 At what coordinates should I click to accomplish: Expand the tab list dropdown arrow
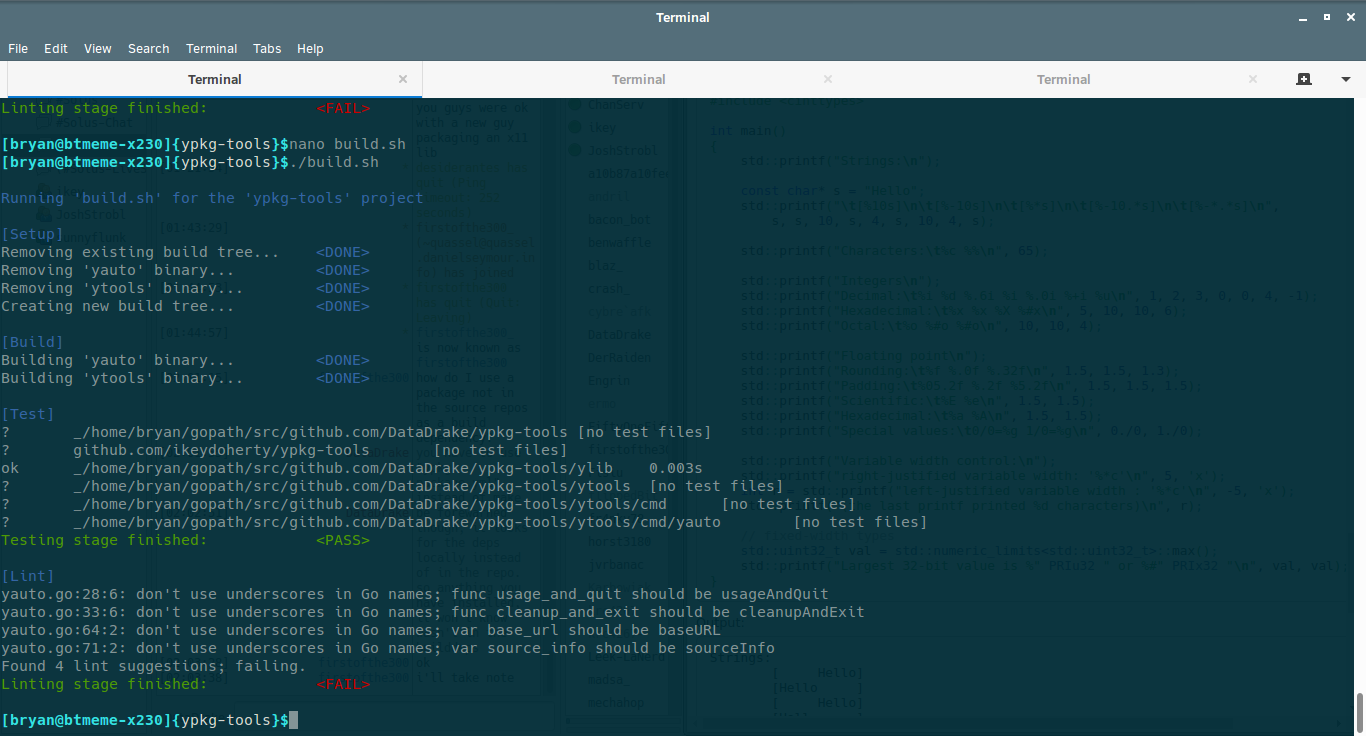1345,79
